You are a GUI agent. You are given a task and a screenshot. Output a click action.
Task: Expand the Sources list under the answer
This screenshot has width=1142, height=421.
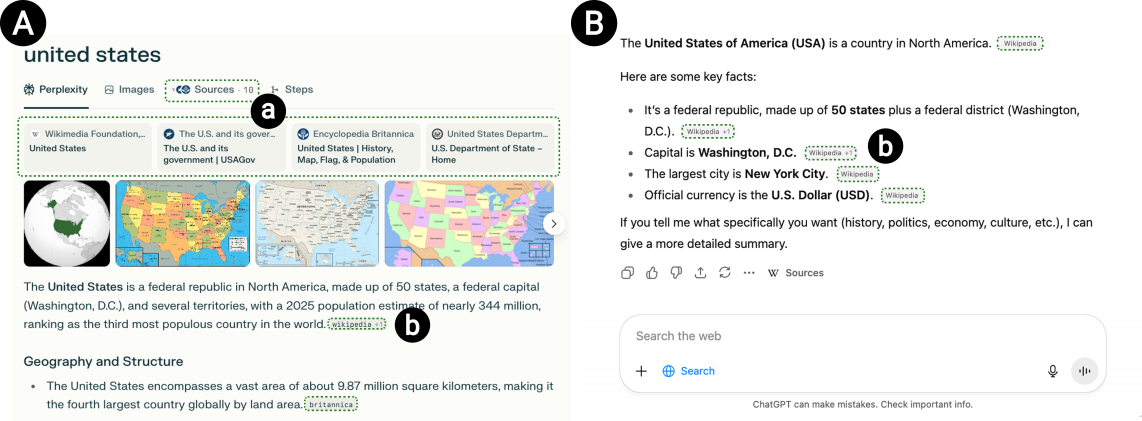pos(796,273)
